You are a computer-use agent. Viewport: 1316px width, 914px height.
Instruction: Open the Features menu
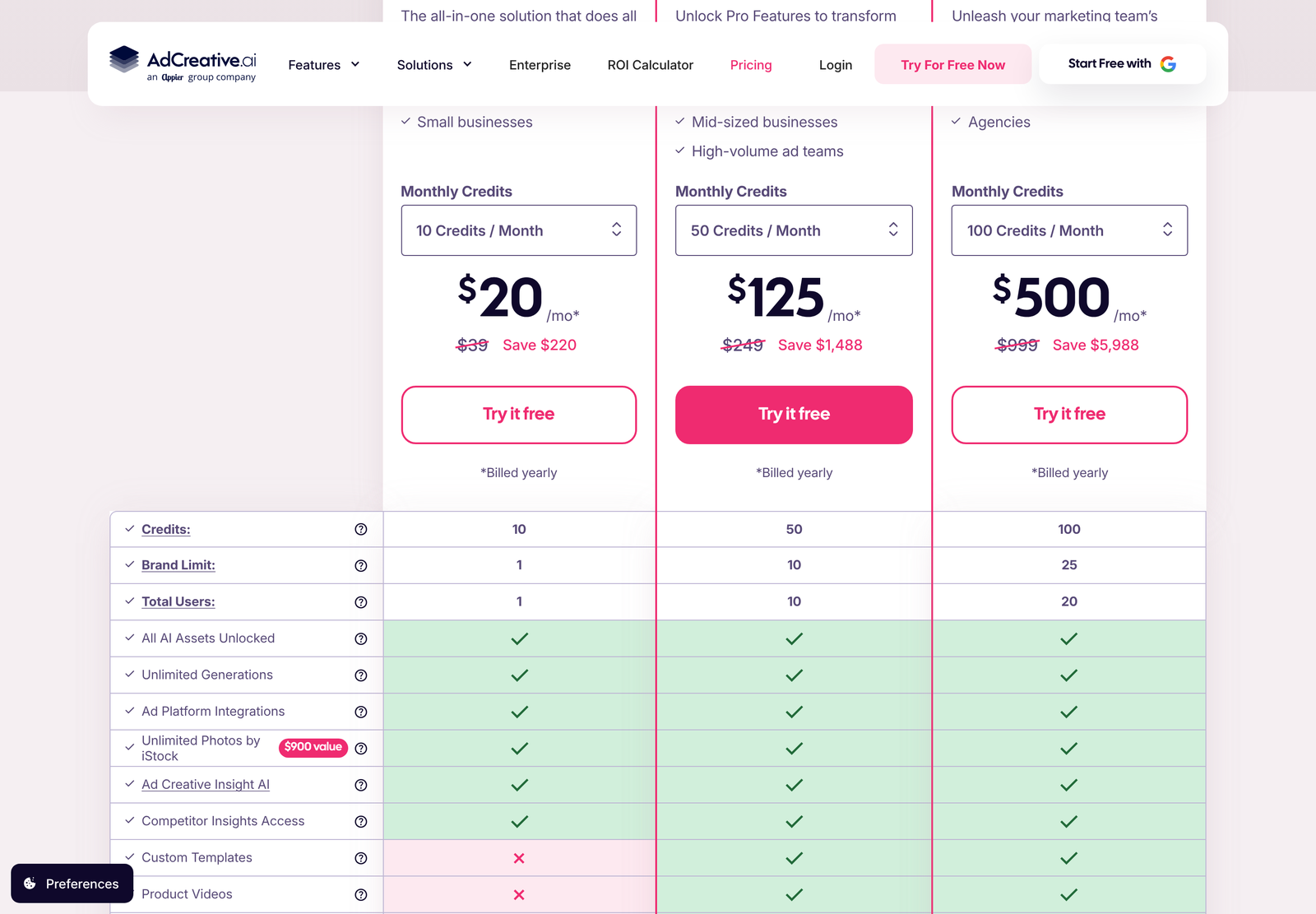324,65
